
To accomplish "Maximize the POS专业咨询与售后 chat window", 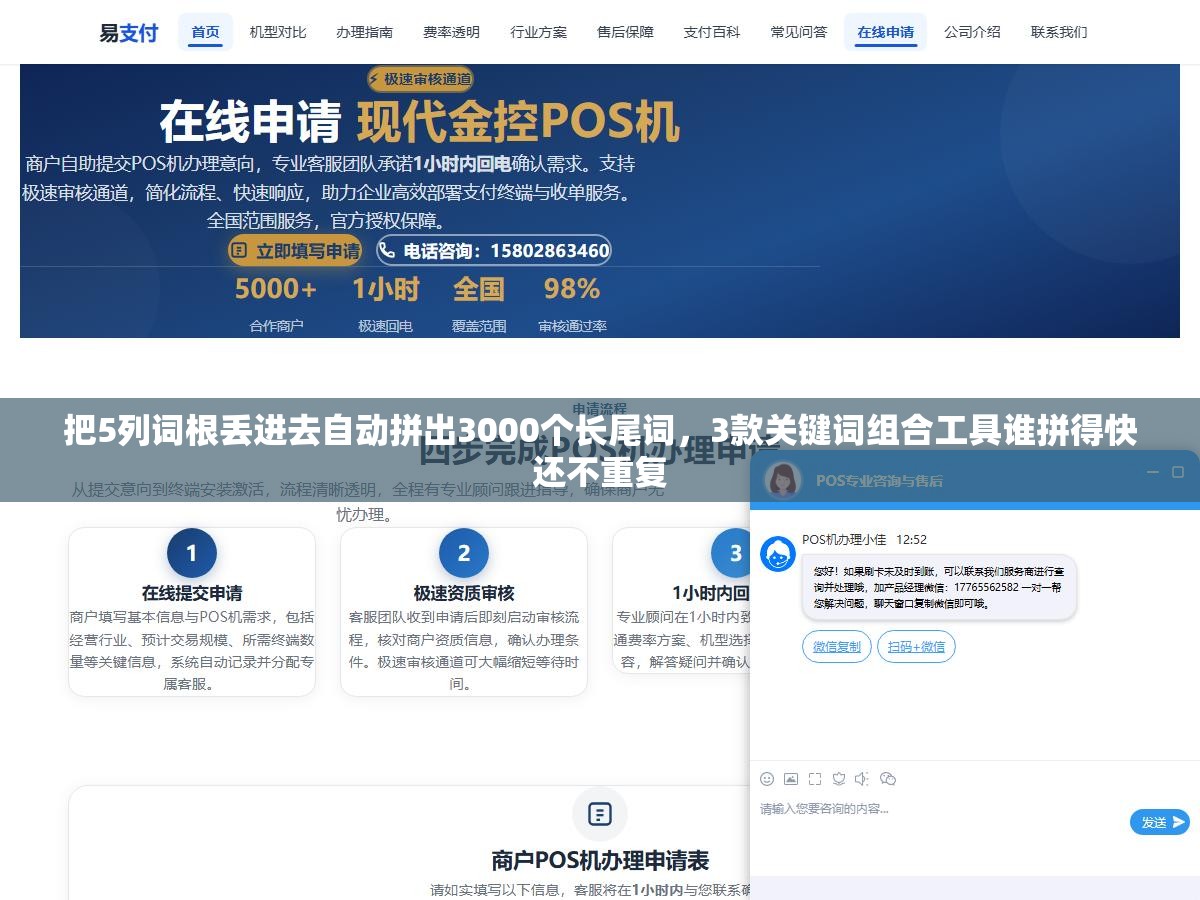I will 1179,472.
